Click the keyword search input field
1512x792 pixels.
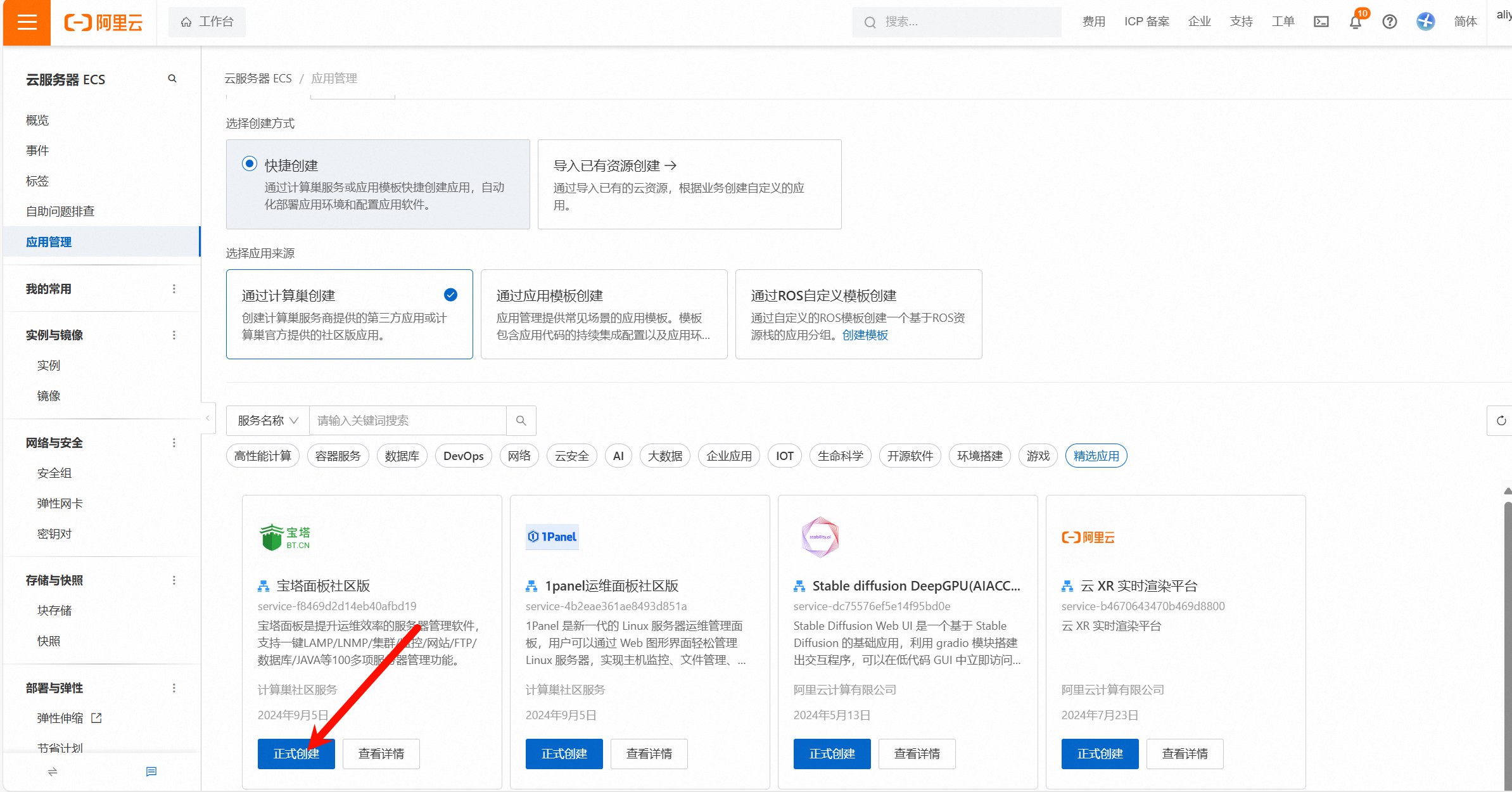point(407,421)
